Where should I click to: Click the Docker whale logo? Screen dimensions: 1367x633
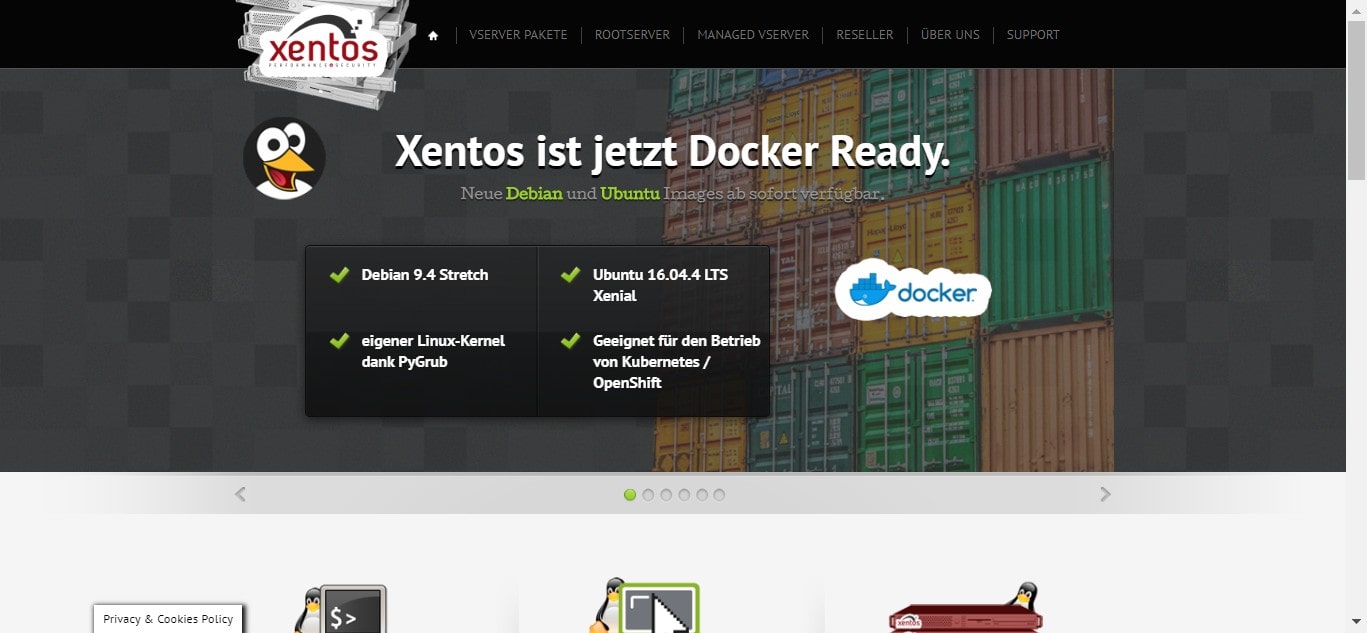pos(912,290)
